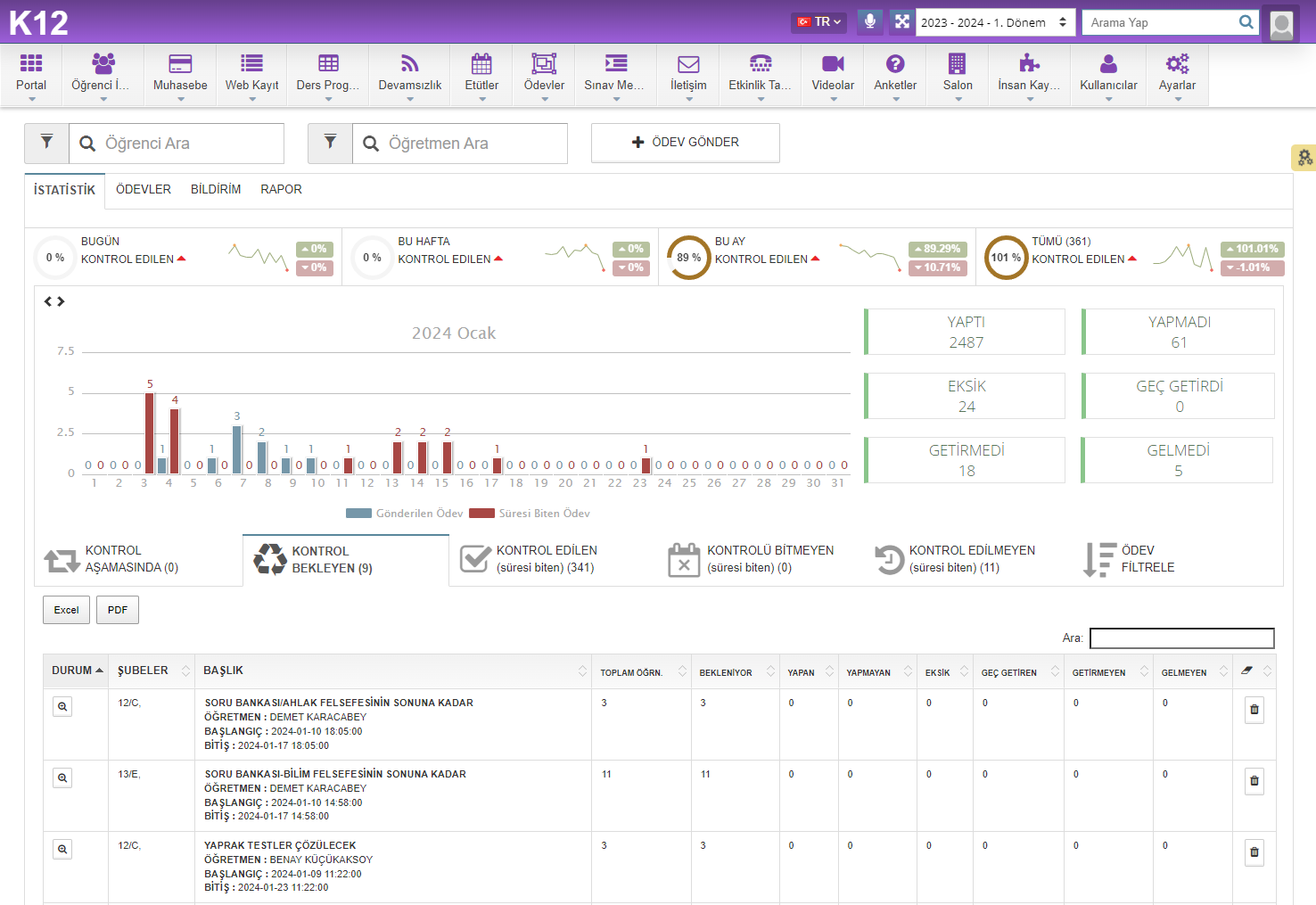Toggle Süresi Biten Ödev chart legend
The width and height of the screenshot is (1316, 905).
(x=530, y=514)
